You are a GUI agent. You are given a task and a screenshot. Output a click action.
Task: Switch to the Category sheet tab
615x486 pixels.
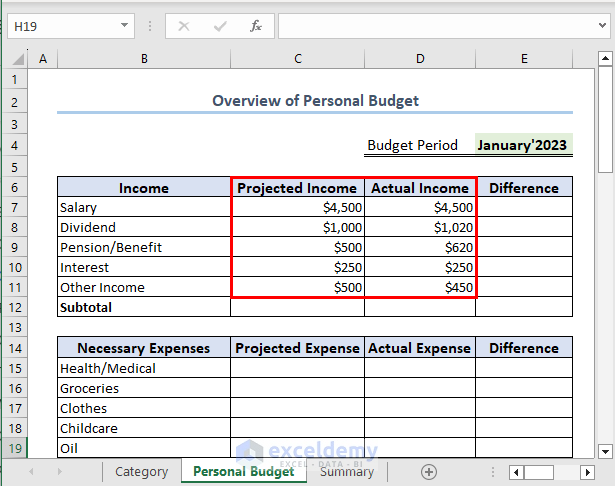142,471
